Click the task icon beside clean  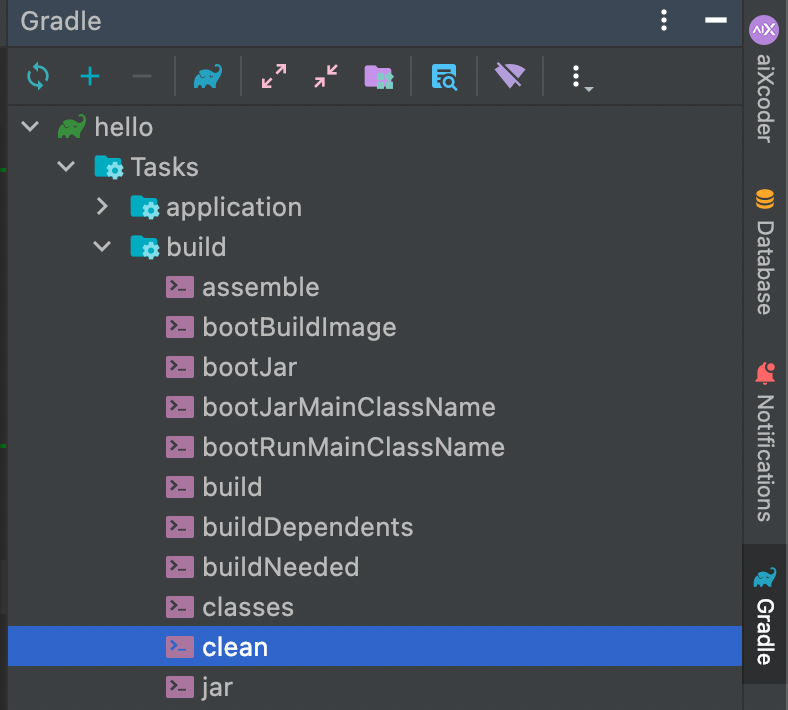click(x=180, y=647)
